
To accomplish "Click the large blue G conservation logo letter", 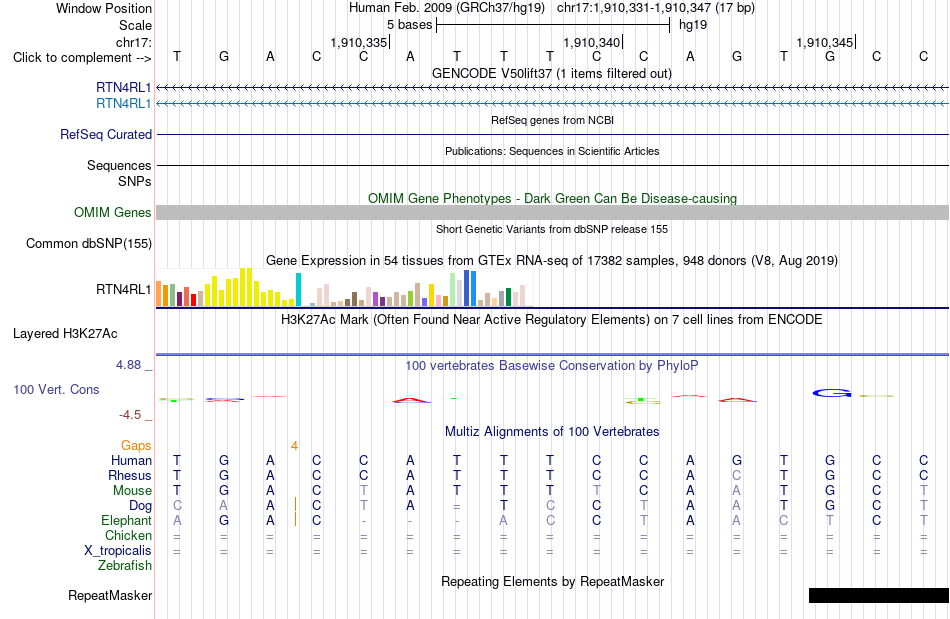I will [x=832, y=393].
